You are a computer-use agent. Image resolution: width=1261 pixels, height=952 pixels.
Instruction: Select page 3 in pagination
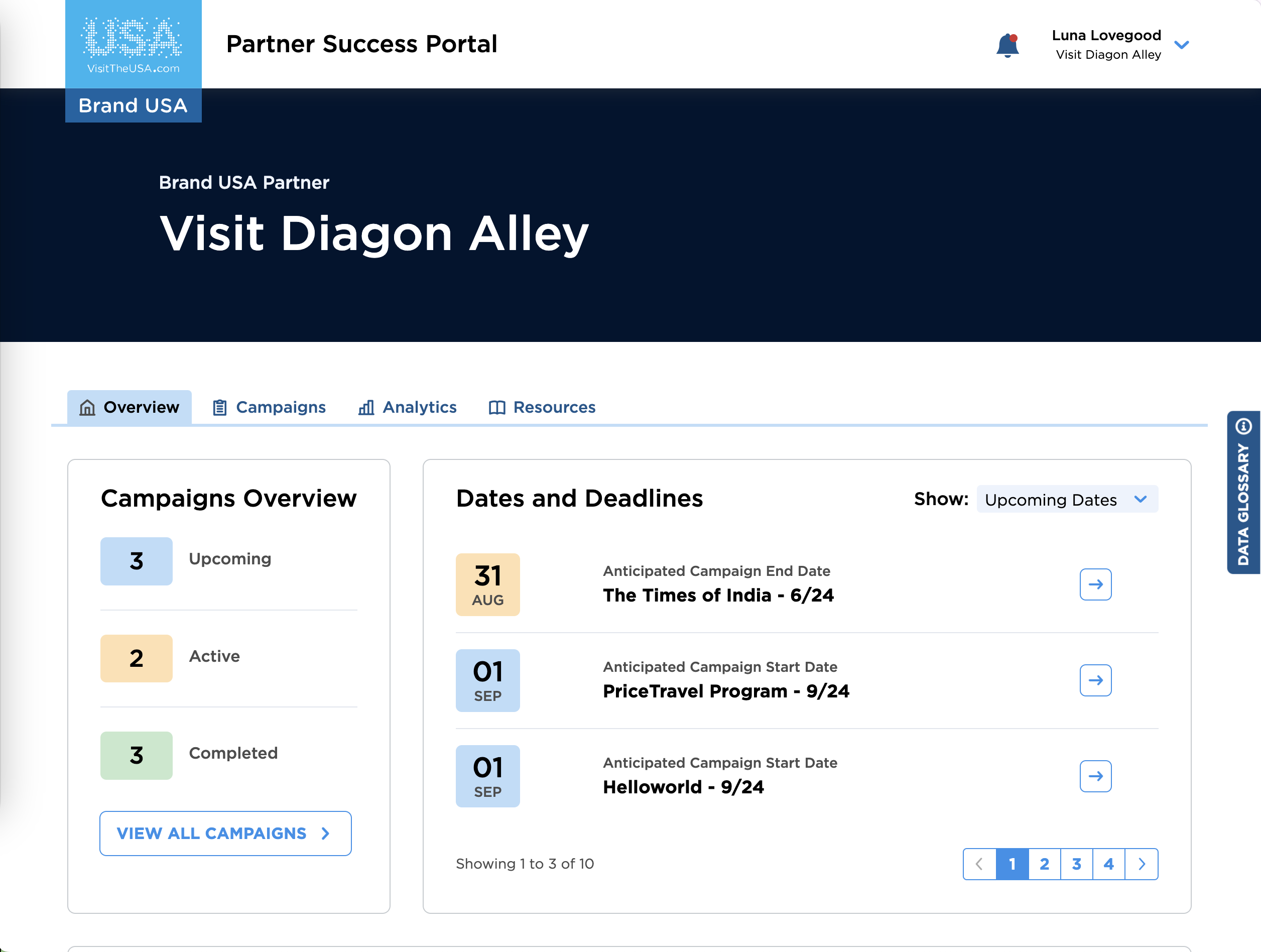click(1077, 864)
